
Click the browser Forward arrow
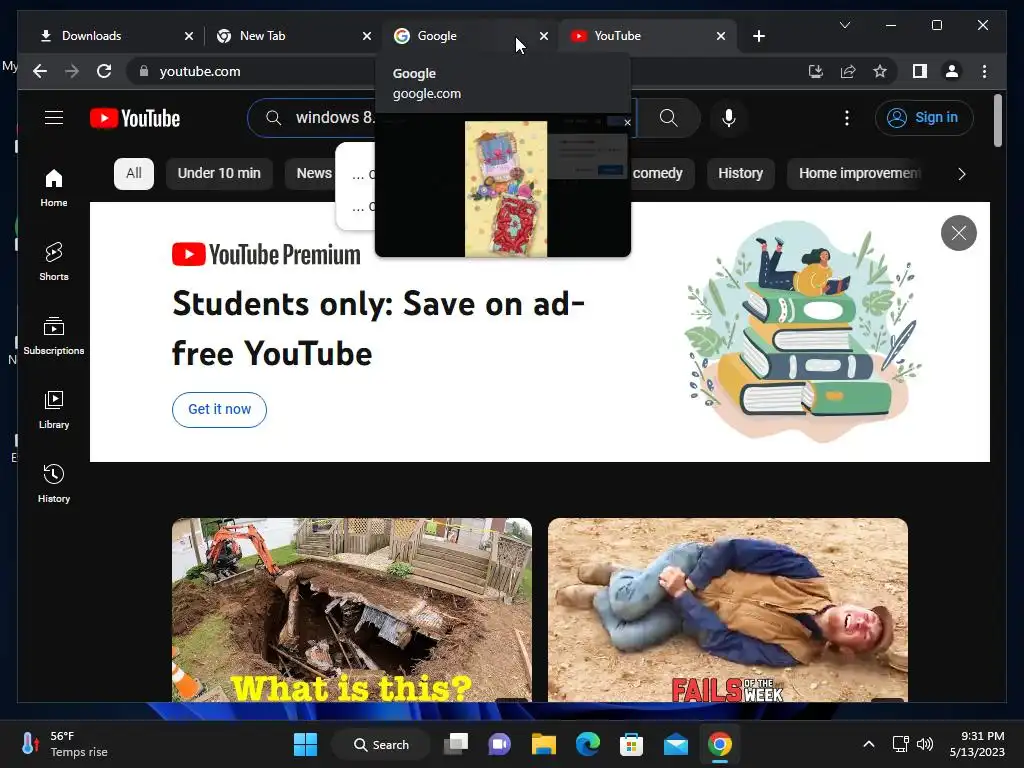tap(72, 71)
